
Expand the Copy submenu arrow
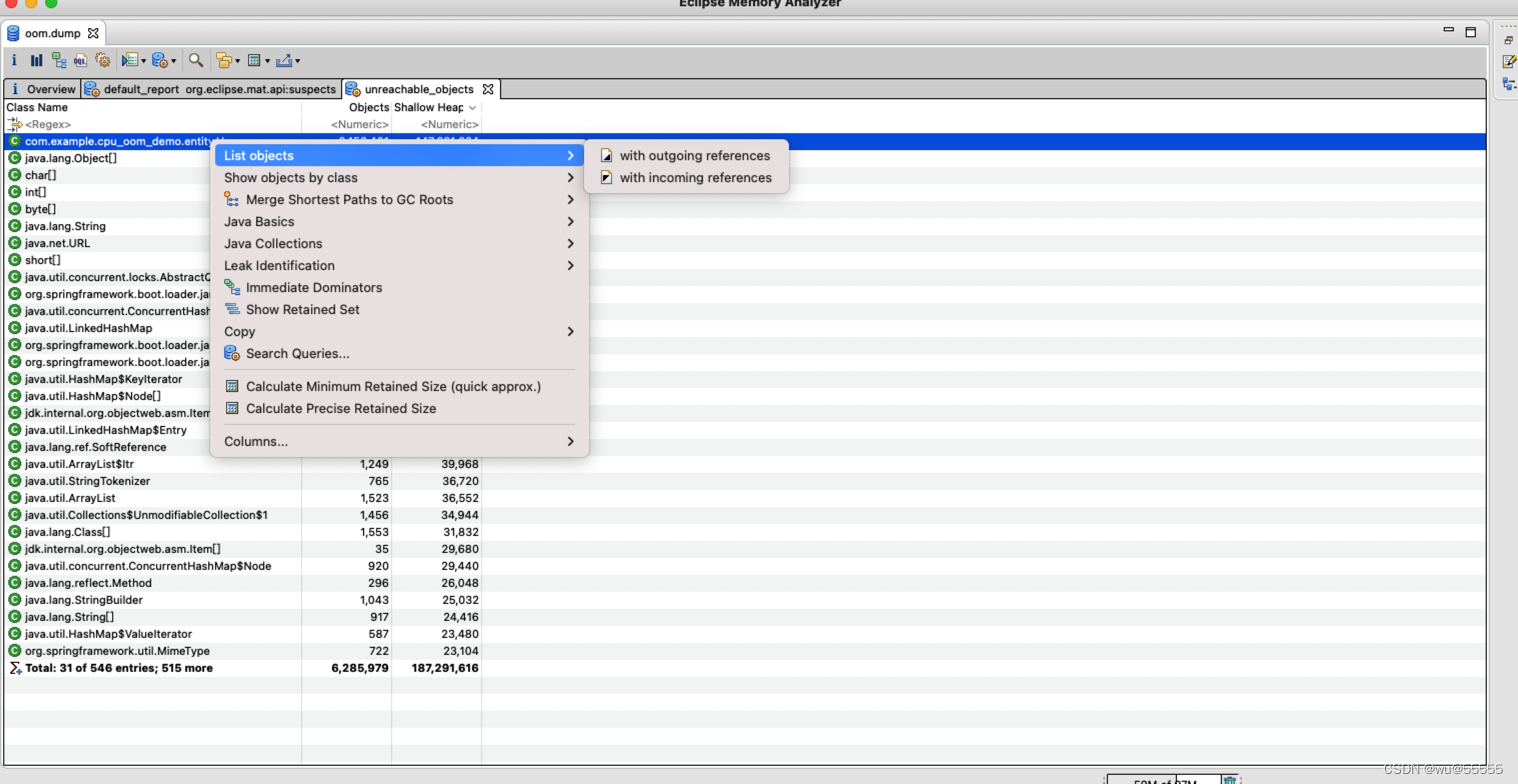coord(570,332)
